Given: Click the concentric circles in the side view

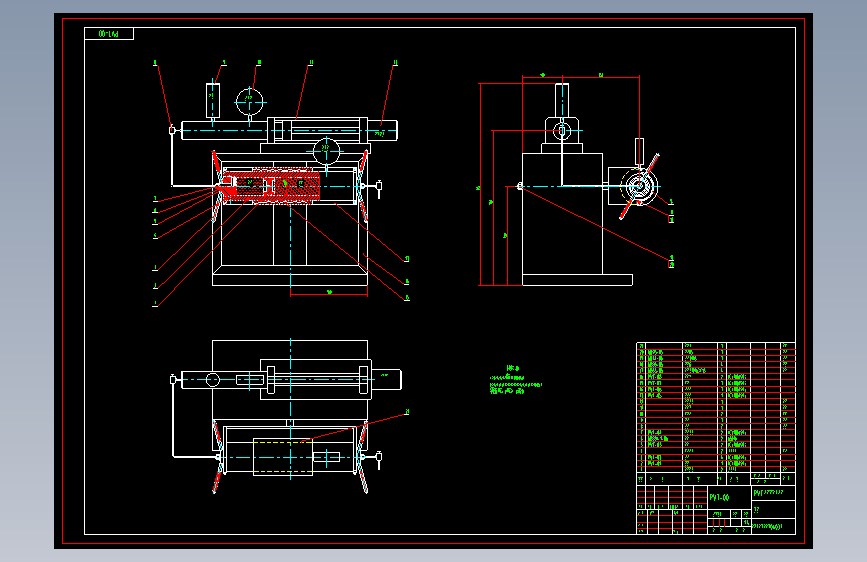Looking at the screenshot, I should [639, 186].
